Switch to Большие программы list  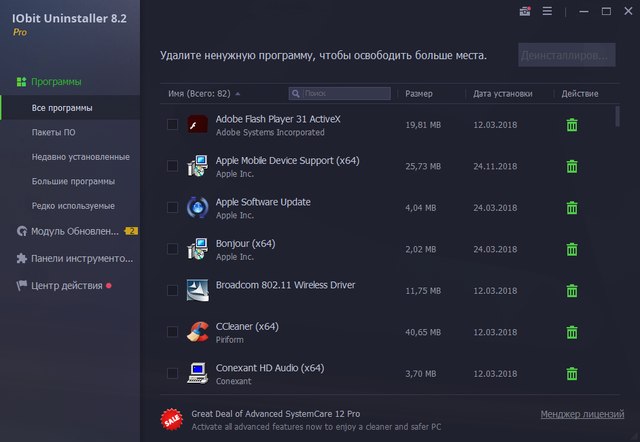tap(73, 181)
